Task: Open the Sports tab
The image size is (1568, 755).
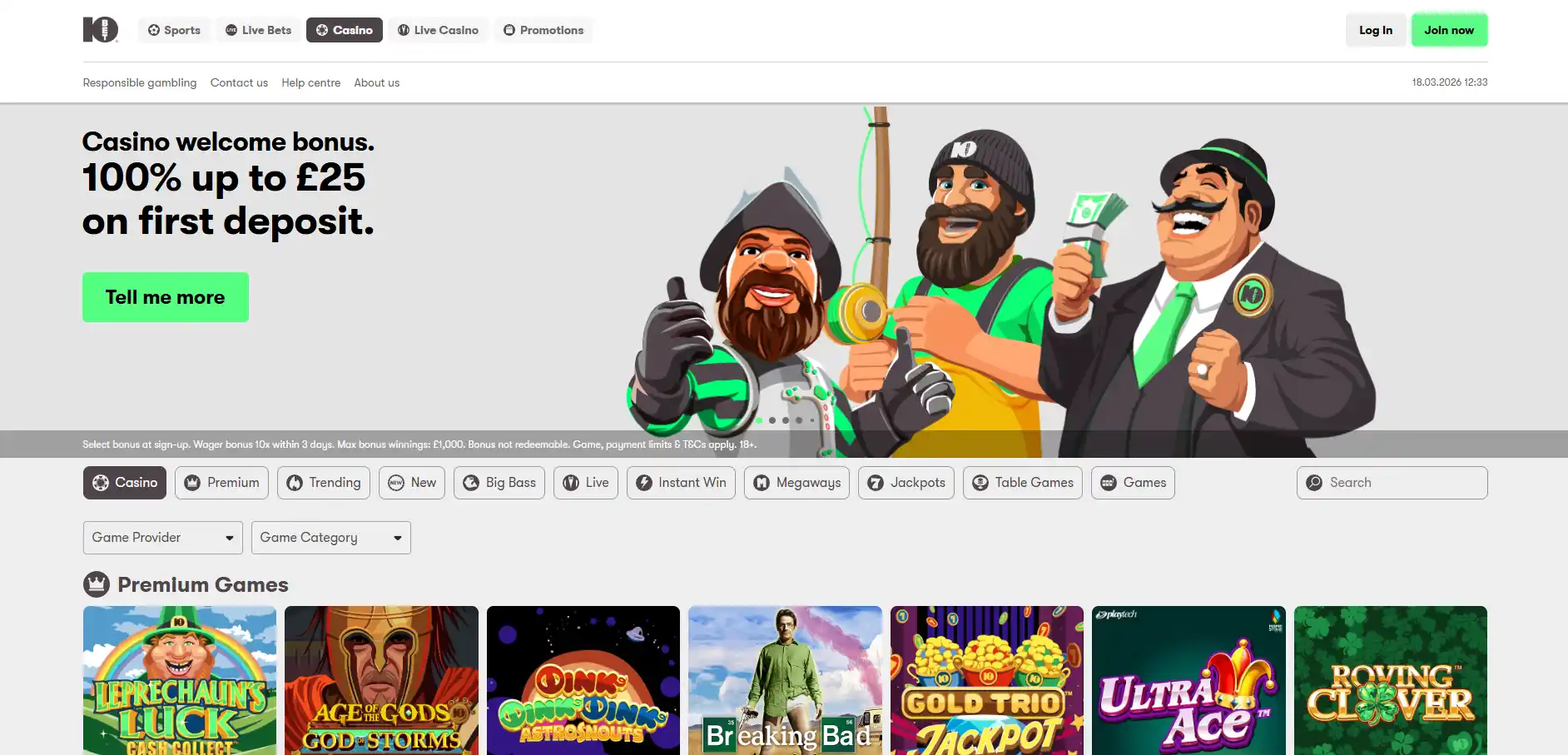Action: 174,30
